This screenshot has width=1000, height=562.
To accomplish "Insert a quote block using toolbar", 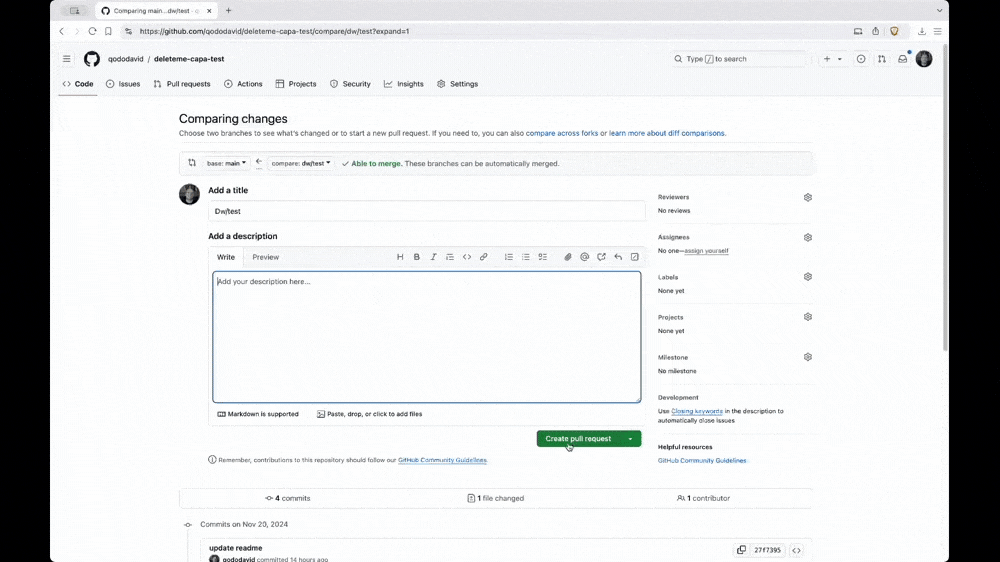I will point(450,257).
